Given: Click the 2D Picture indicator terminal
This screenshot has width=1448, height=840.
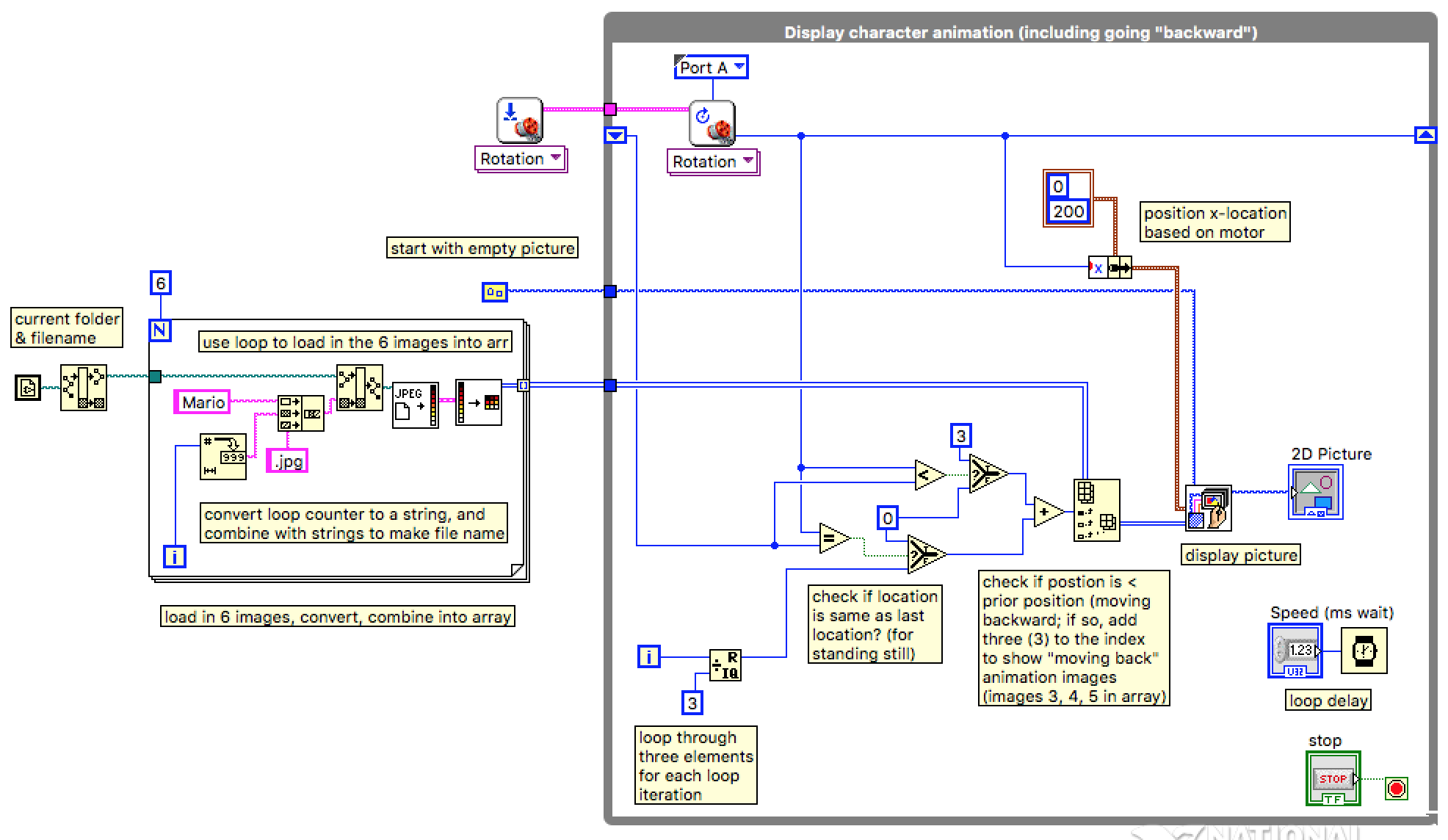Looking at the screenshot, I should [1315, 493].
